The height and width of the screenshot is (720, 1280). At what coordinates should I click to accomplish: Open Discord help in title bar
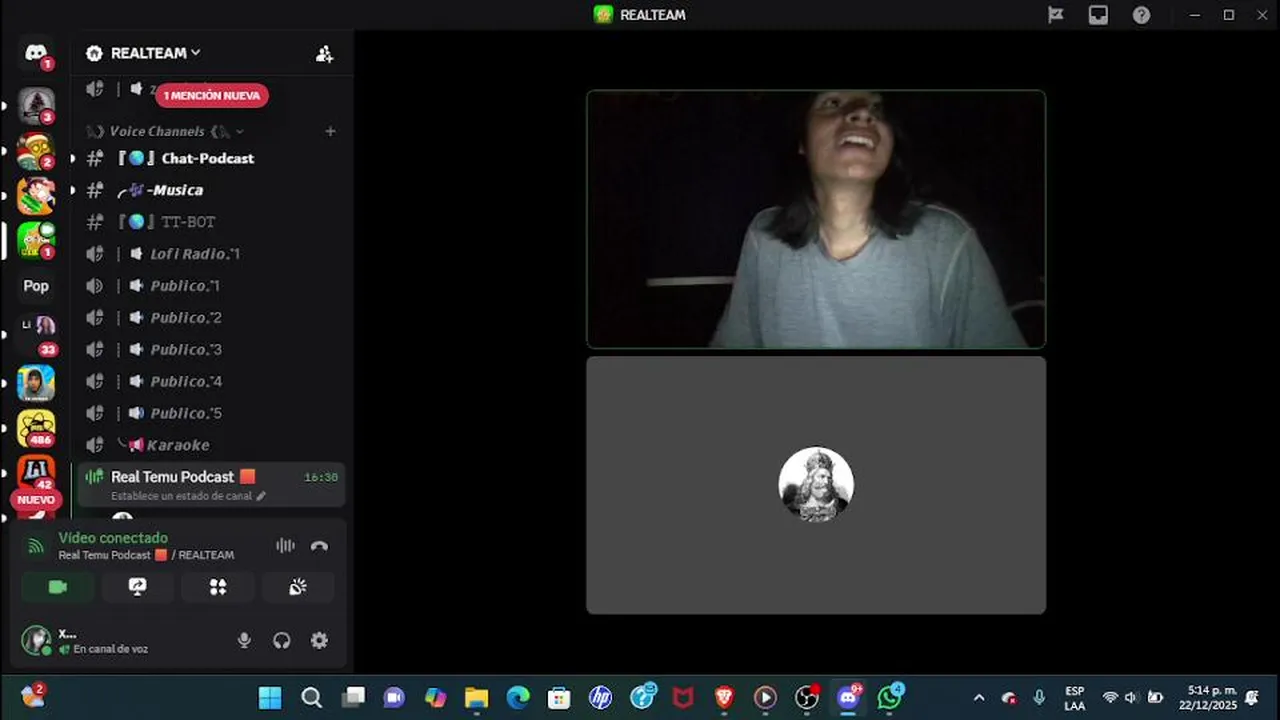1141,15
